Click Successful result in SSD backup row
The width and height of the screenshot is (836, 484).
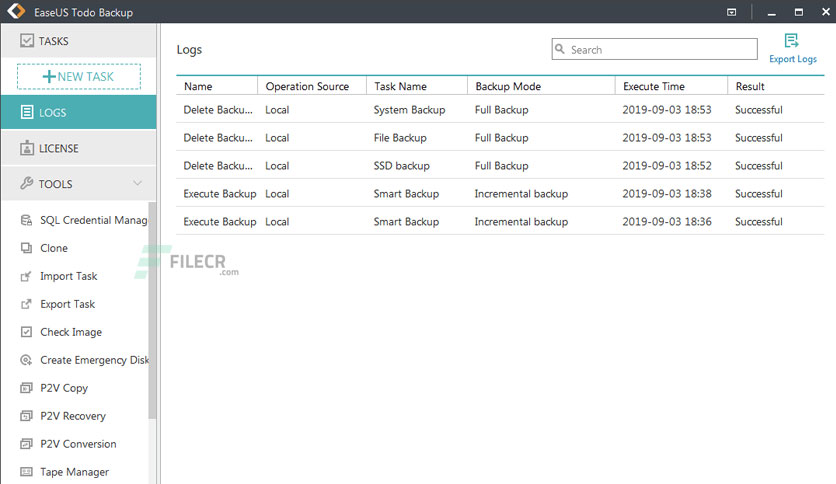(759, 166)
